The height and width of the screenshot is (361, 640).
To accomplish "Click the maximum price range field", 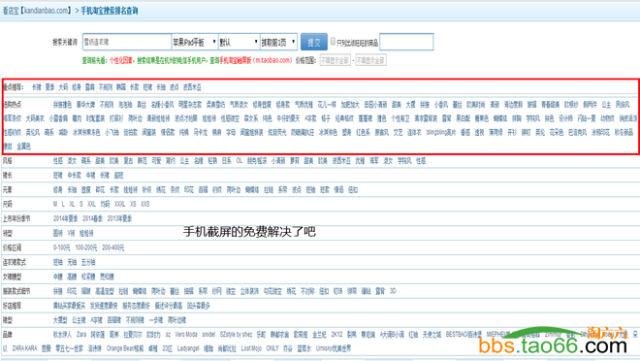I will pyautogui.click(x=371, y=60).
